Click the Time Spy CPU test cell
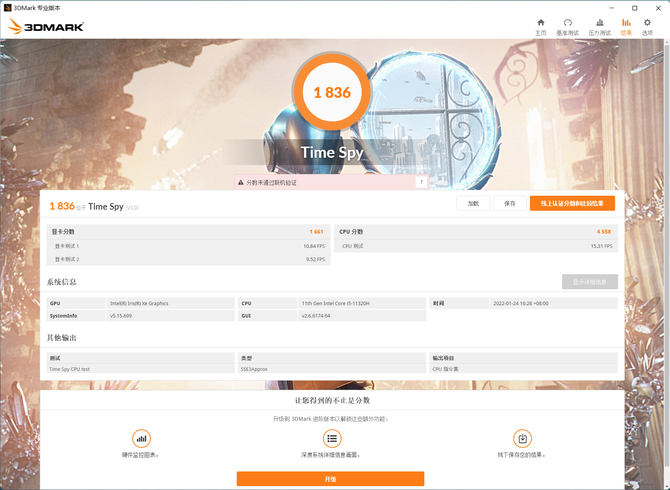This screenshot has width=670, height=490. point(141,369)
